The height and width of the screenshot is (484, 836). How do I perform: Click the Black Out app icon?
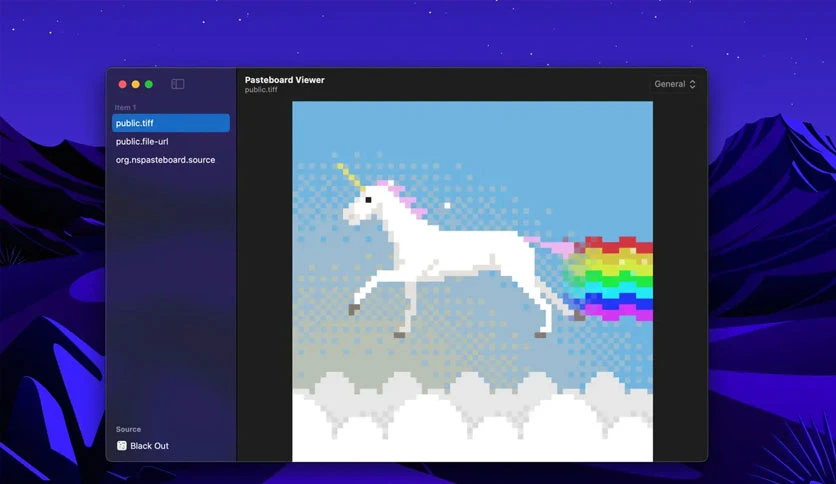(122, 446)
